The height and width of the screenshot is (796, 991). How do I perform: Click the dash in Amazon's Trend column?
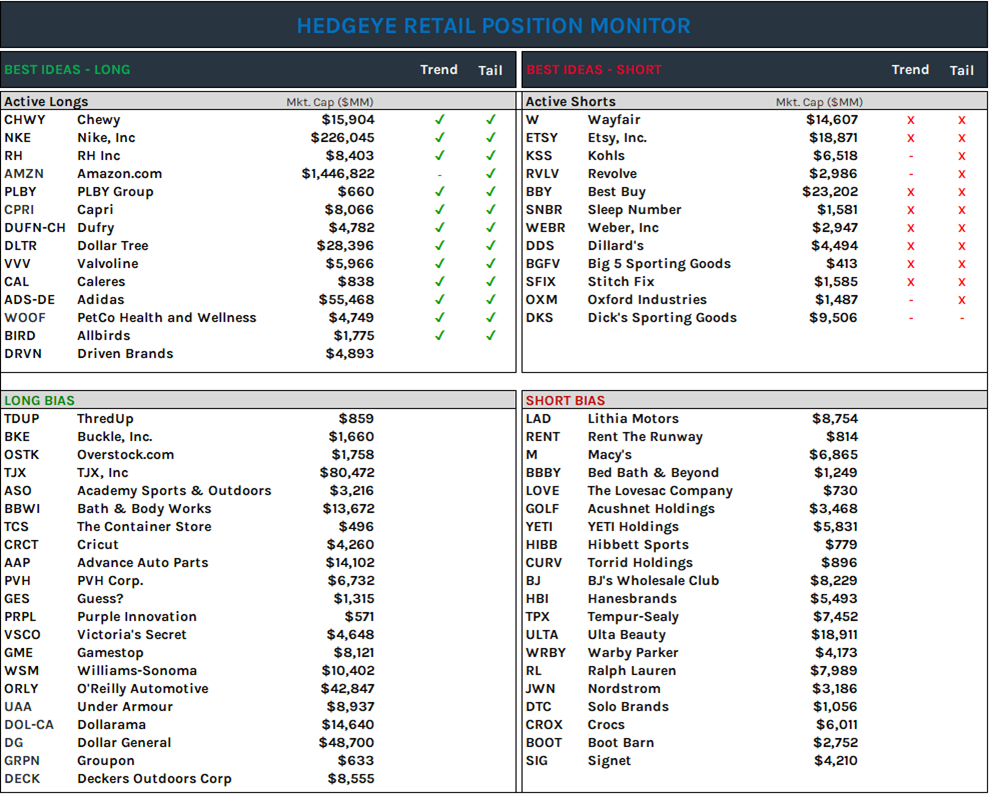click(439, 173)
